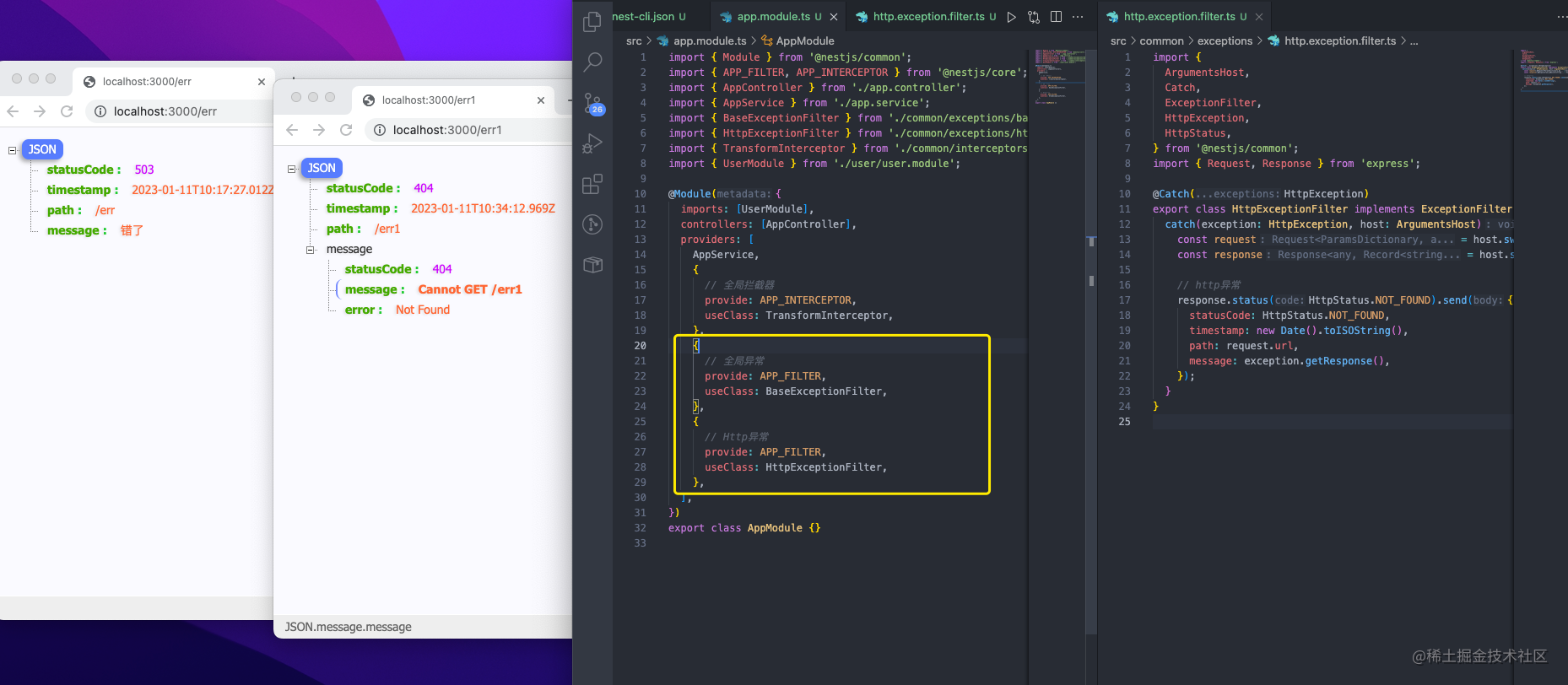Screen dimensions: 1568x685
Task: Click 'useClass: BaseExceptionFilter,' on line 23
Action: click(x=796, y=391)
